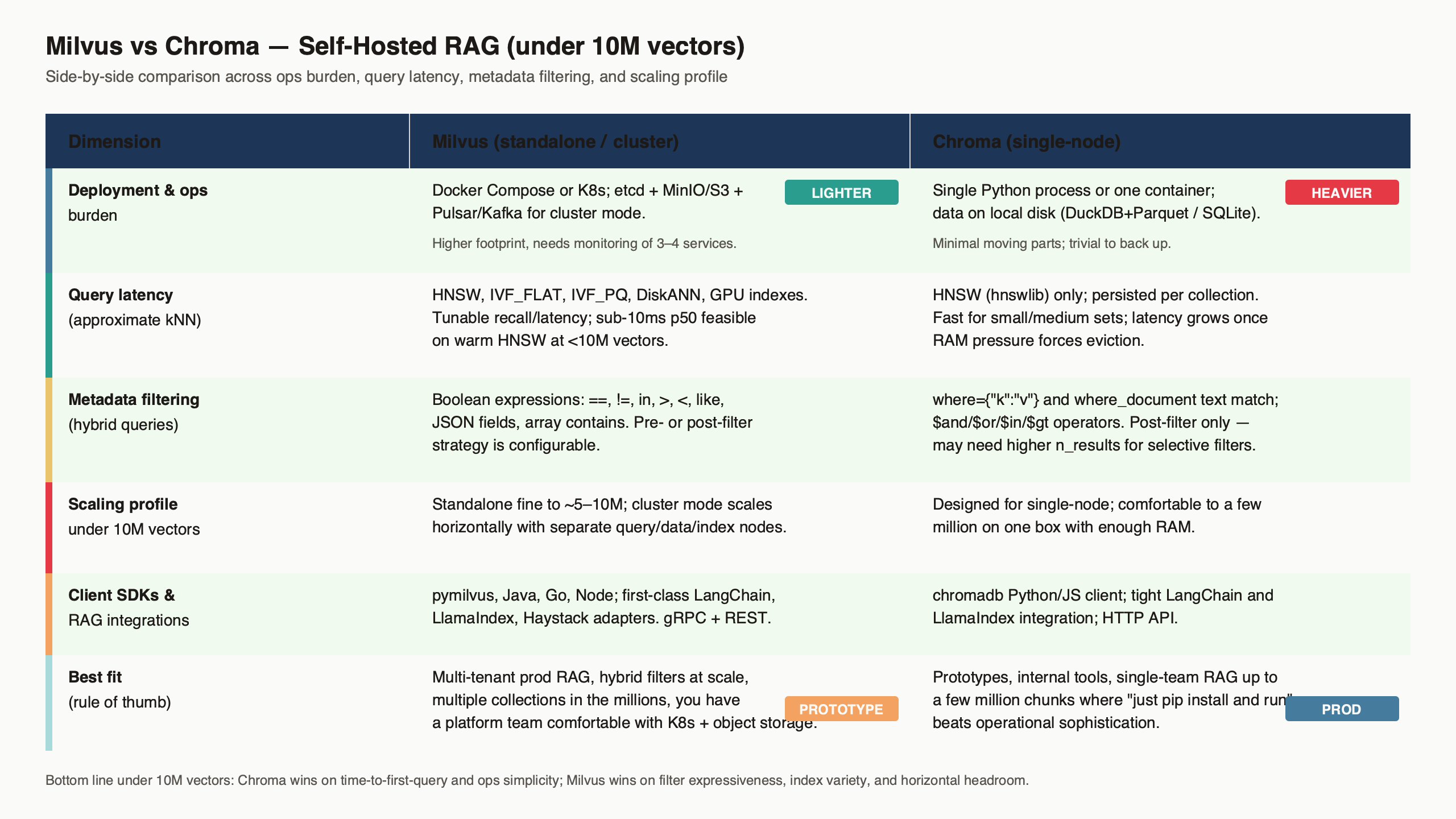Click the HEAVIER badge in Deployment row
Image resolution: width=1456 pixels, height=819 pixels.
pyautogui.click(x=1342, y=192)
